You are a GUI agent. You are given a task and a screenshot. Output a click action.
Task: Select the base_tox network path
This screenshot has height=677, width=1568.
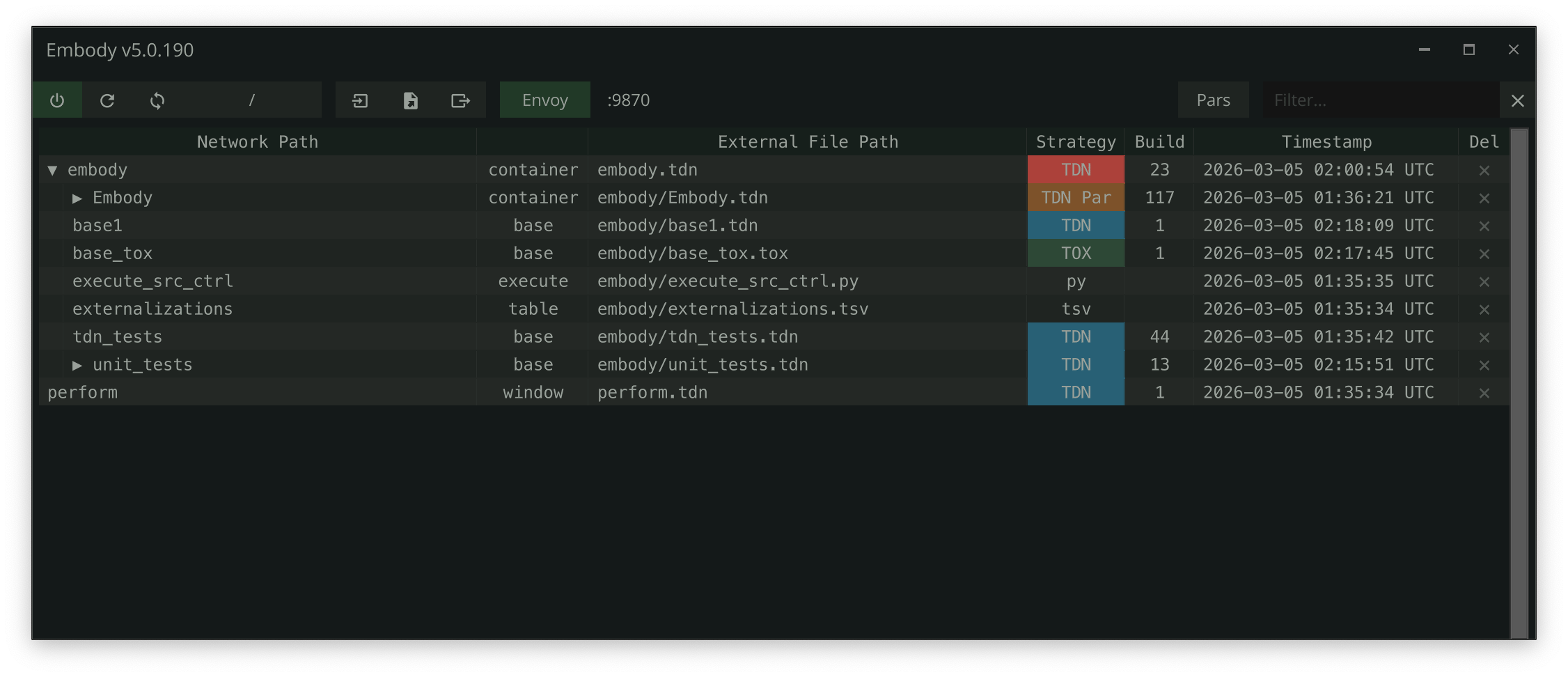point(112,254)
